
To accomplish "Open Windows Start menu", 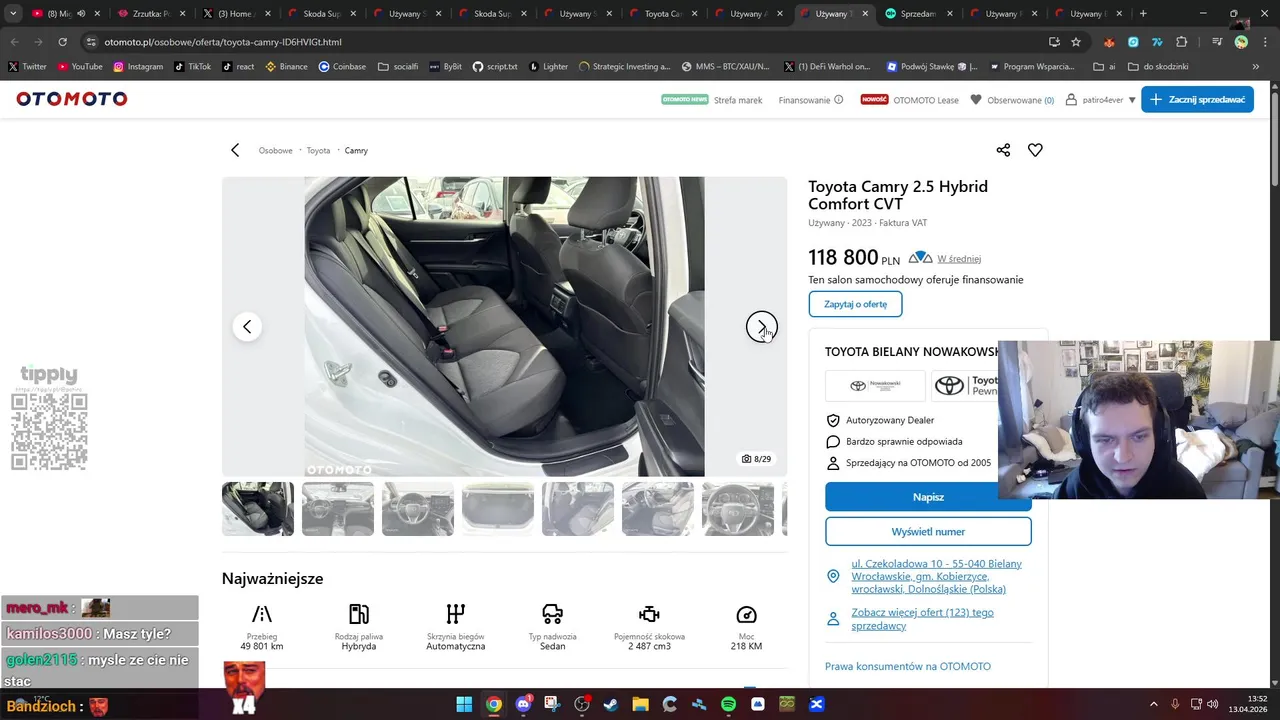I will (x=464, y=705).
